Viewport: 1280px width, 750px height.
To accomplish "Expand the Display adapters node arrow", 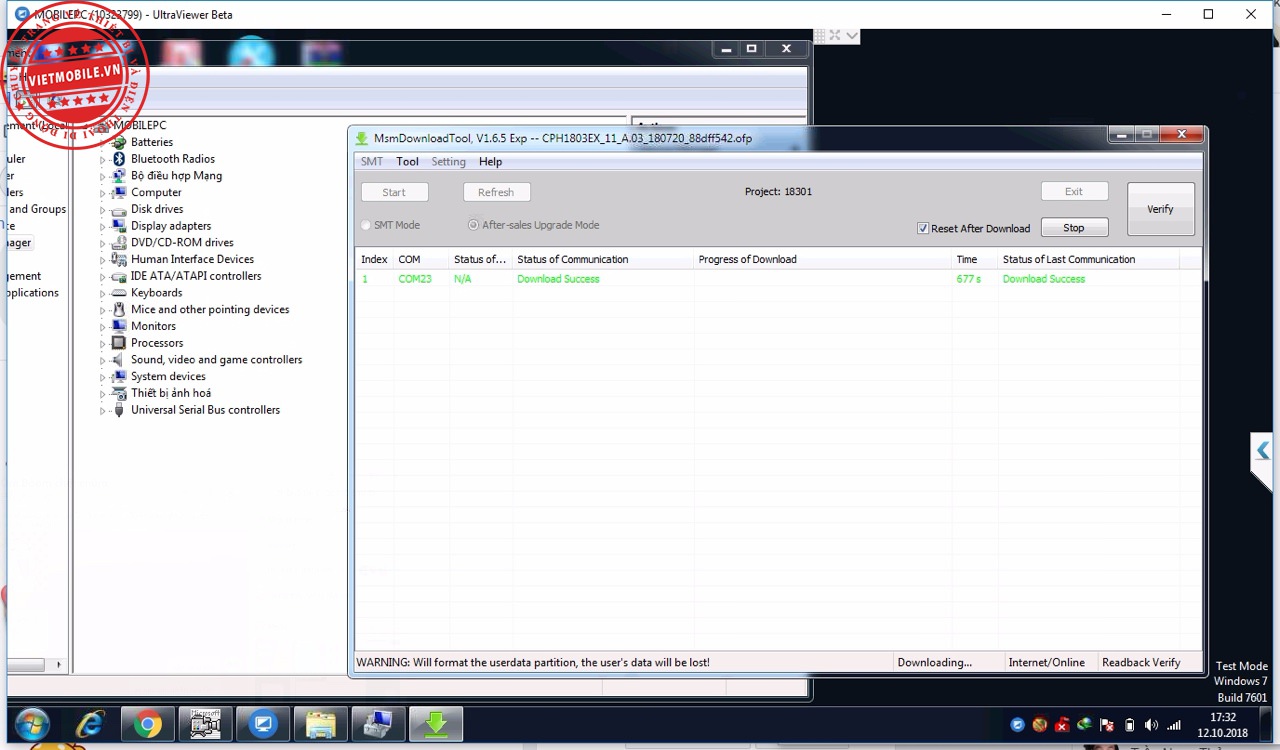I will (x=102, y=226).
